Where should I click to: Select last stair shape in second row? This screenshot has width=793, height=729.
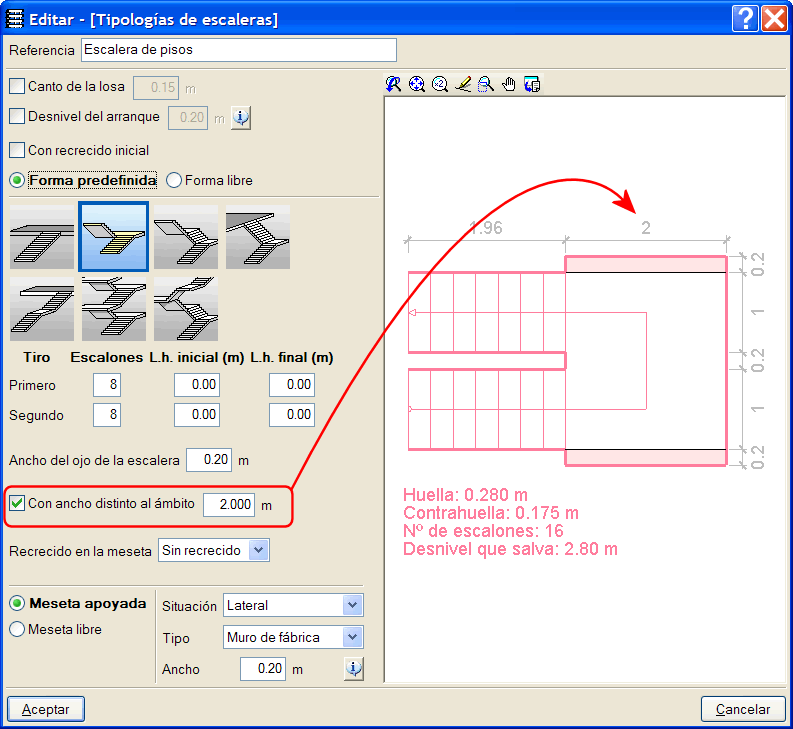(186, 309)
